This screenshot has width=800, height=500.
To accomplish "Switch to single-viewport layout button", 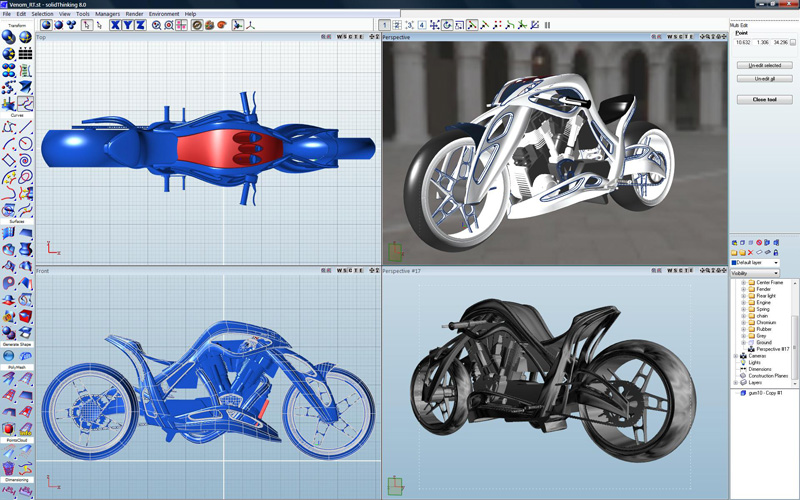I will pos(385,25).
